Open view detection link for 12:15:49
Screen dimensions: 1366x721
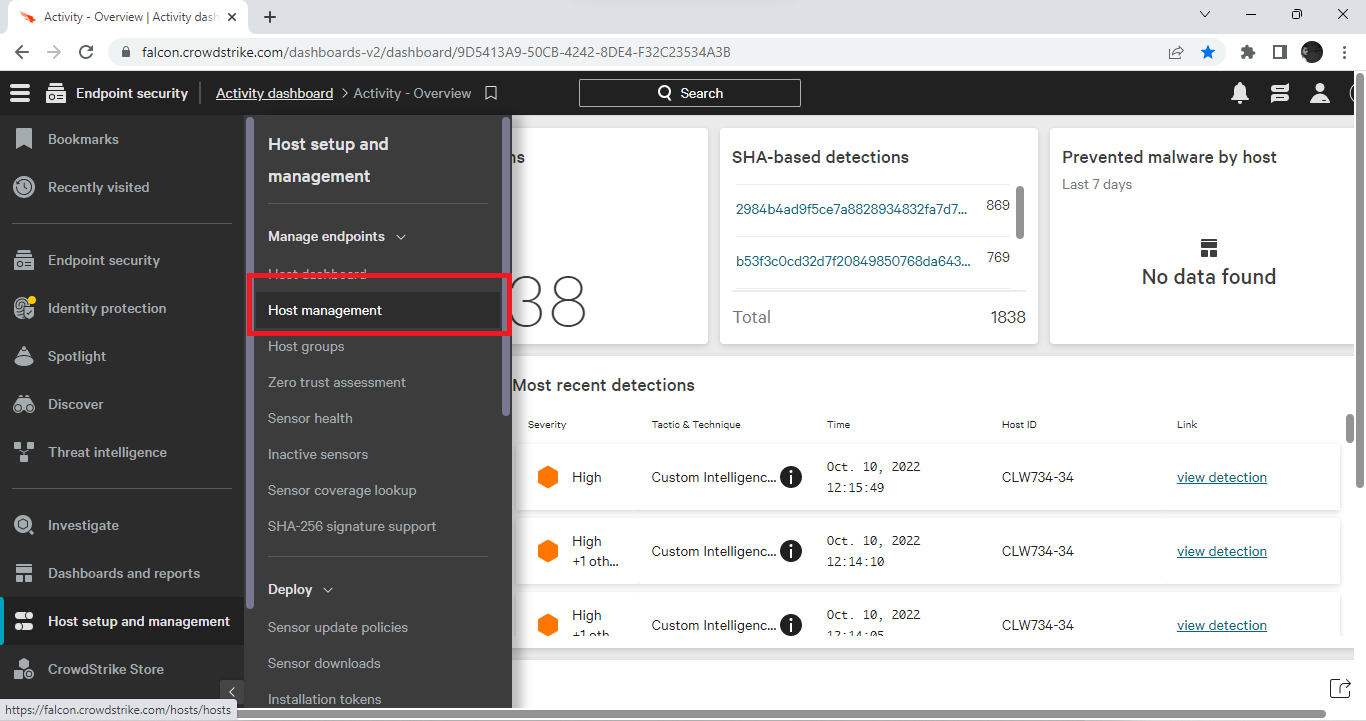pos(1222,477)
